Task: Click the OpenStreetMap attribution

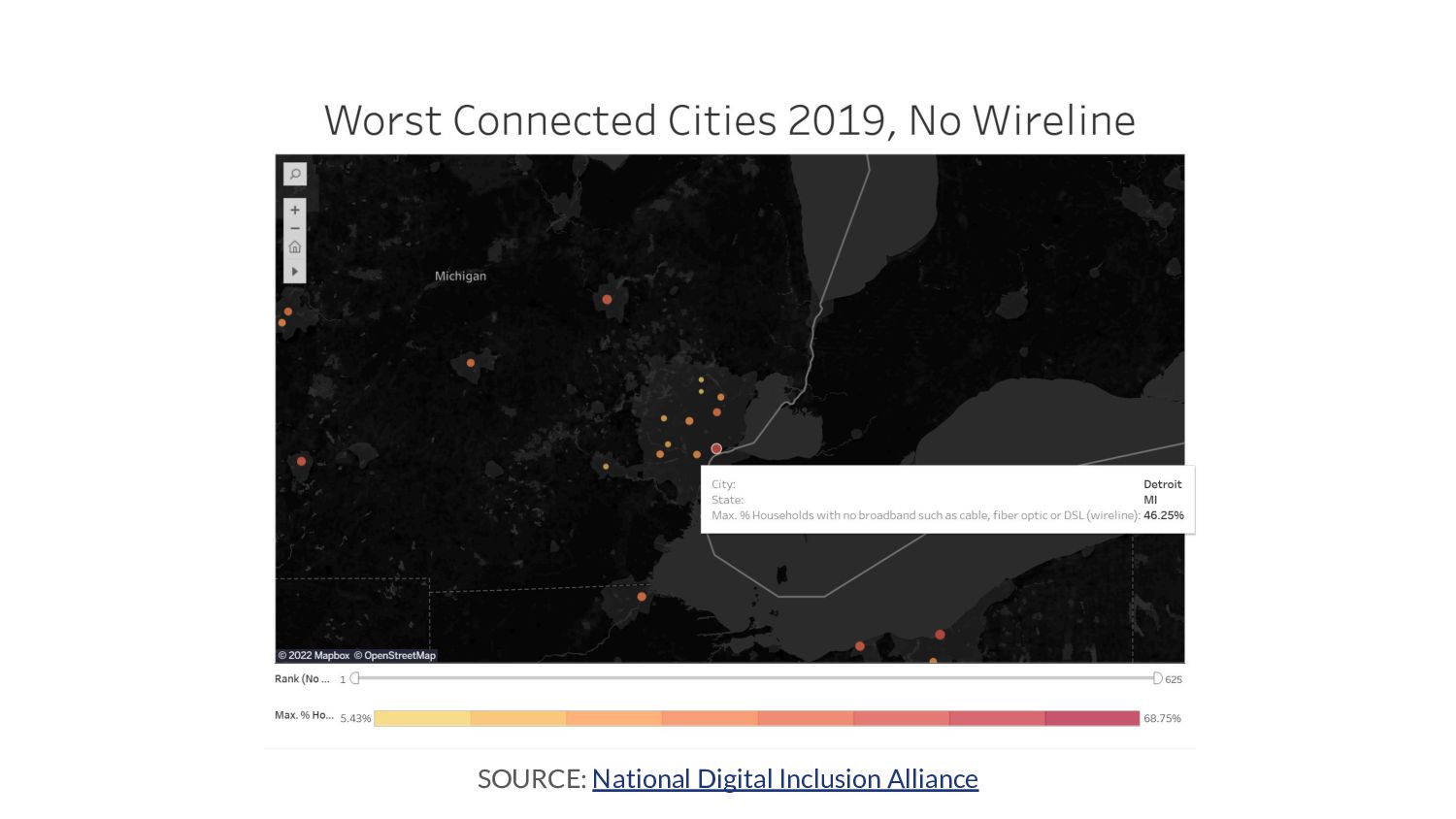Action: click(394, 656)
